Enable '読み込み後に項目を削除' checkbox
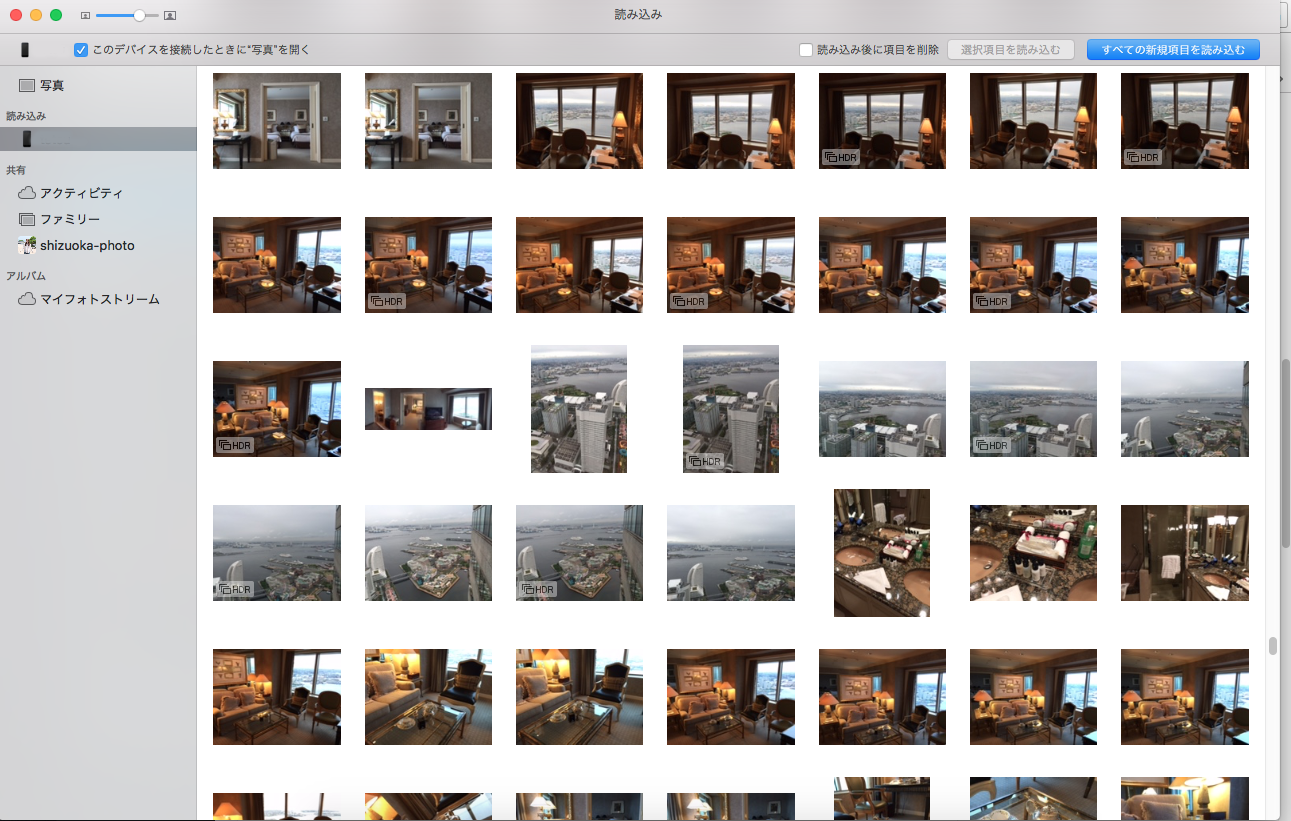The image size is (1291, 821). 806,49
